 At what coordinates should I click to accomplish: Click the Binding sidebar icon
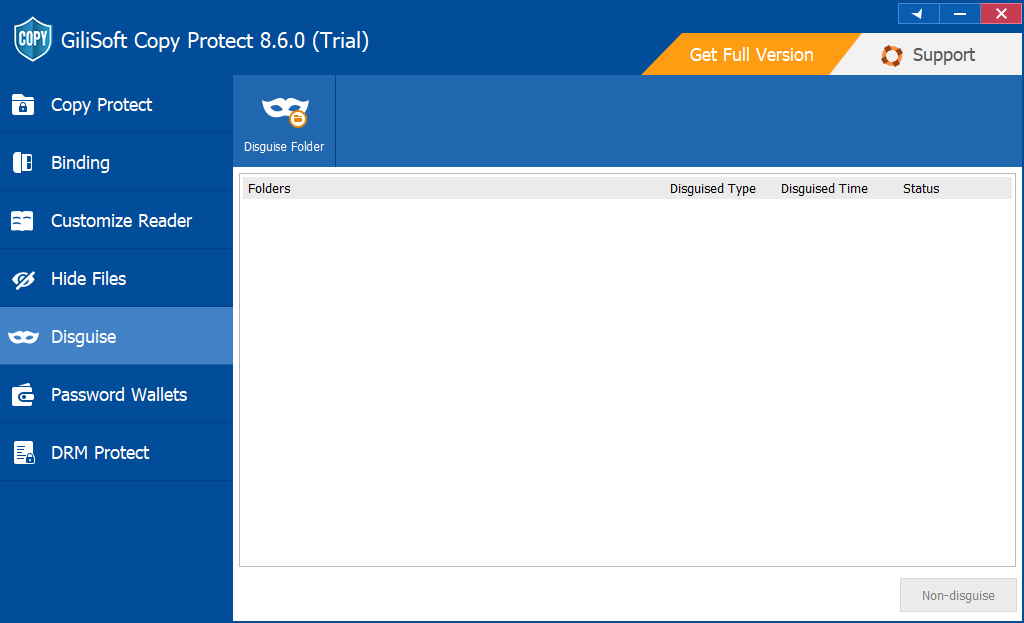tap(23, 163)
